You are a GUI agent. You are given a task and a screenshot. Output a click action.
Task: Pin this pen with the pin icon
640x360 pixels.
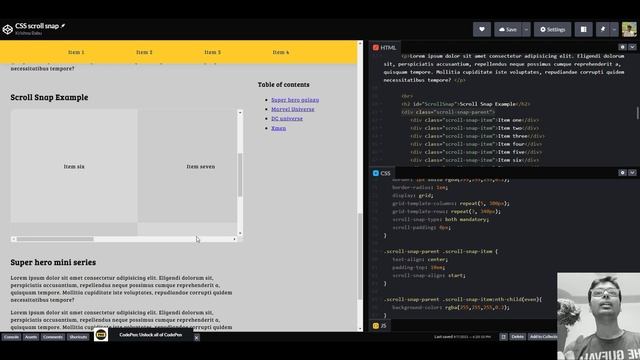coord(603,29)
